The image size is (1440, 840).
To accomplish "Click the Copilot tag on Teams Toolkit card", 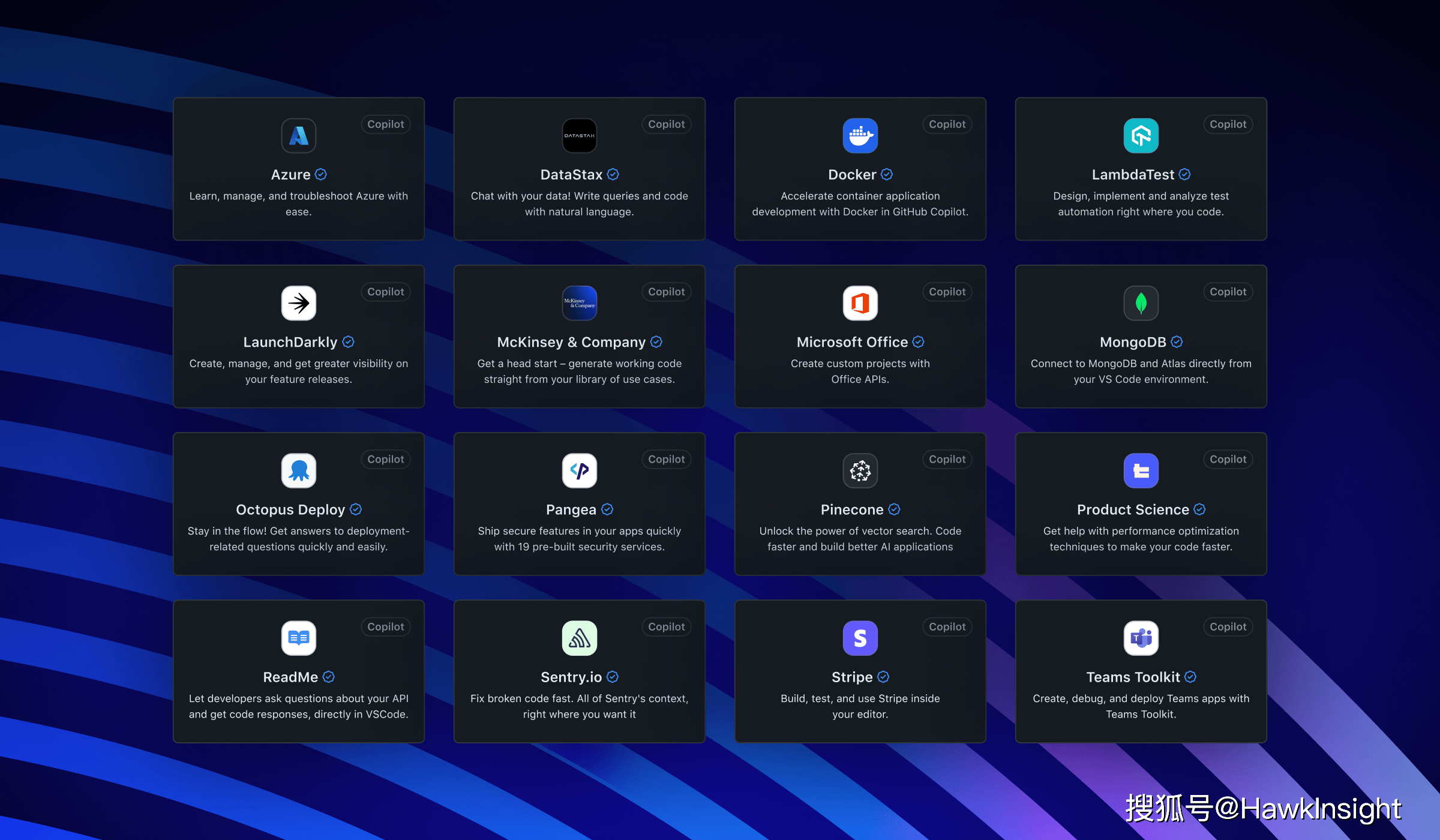I will (1228, 626).
